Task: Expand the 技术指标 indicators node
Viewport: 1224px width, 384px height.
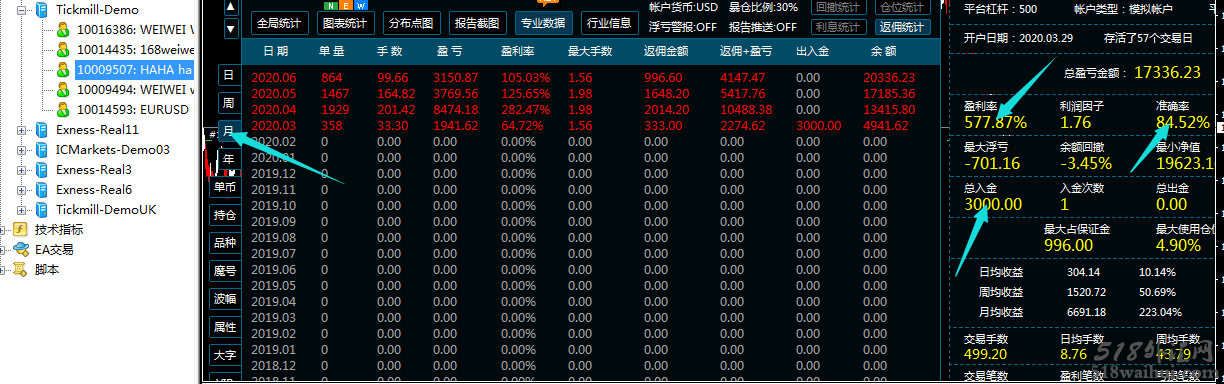Action: coord(3,230)
